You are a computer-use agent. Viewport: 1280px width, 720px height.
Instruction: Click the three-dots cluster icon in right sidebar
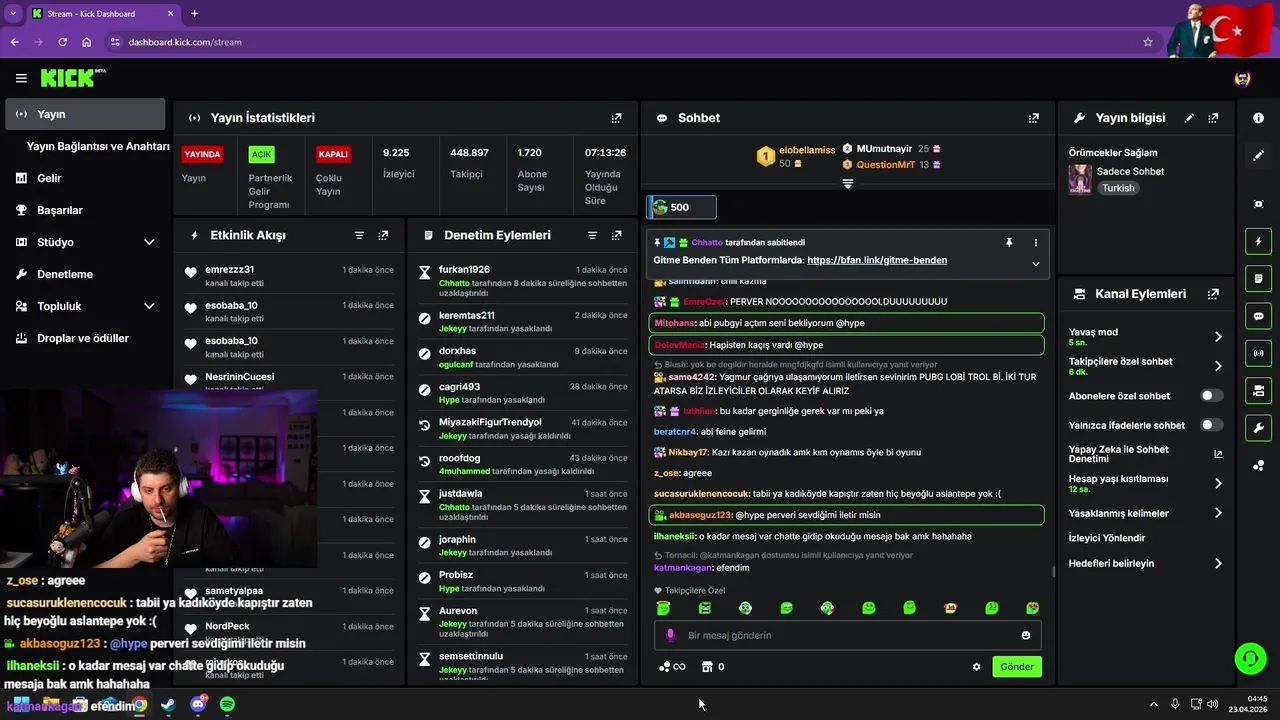(1258, 465)
